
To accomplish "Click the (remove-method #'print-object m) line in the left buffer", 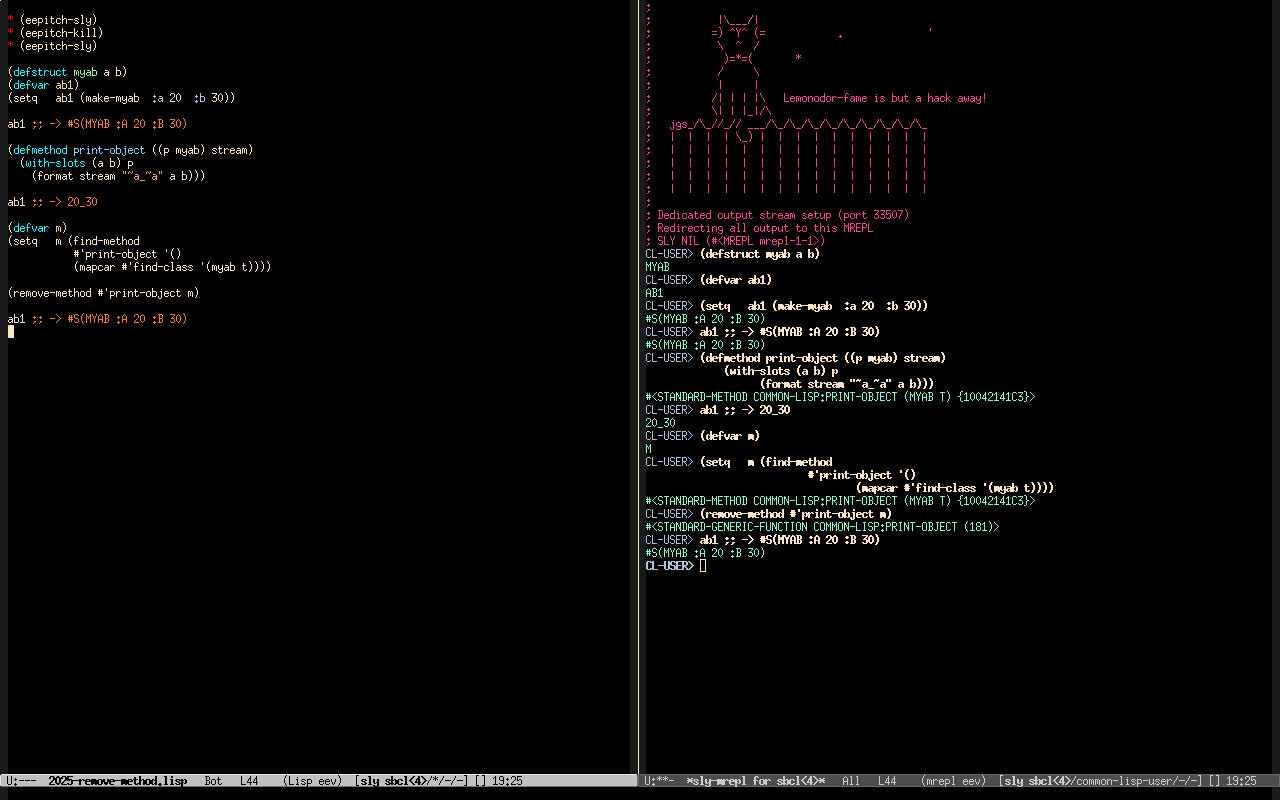I will click(x=103, y=293).
